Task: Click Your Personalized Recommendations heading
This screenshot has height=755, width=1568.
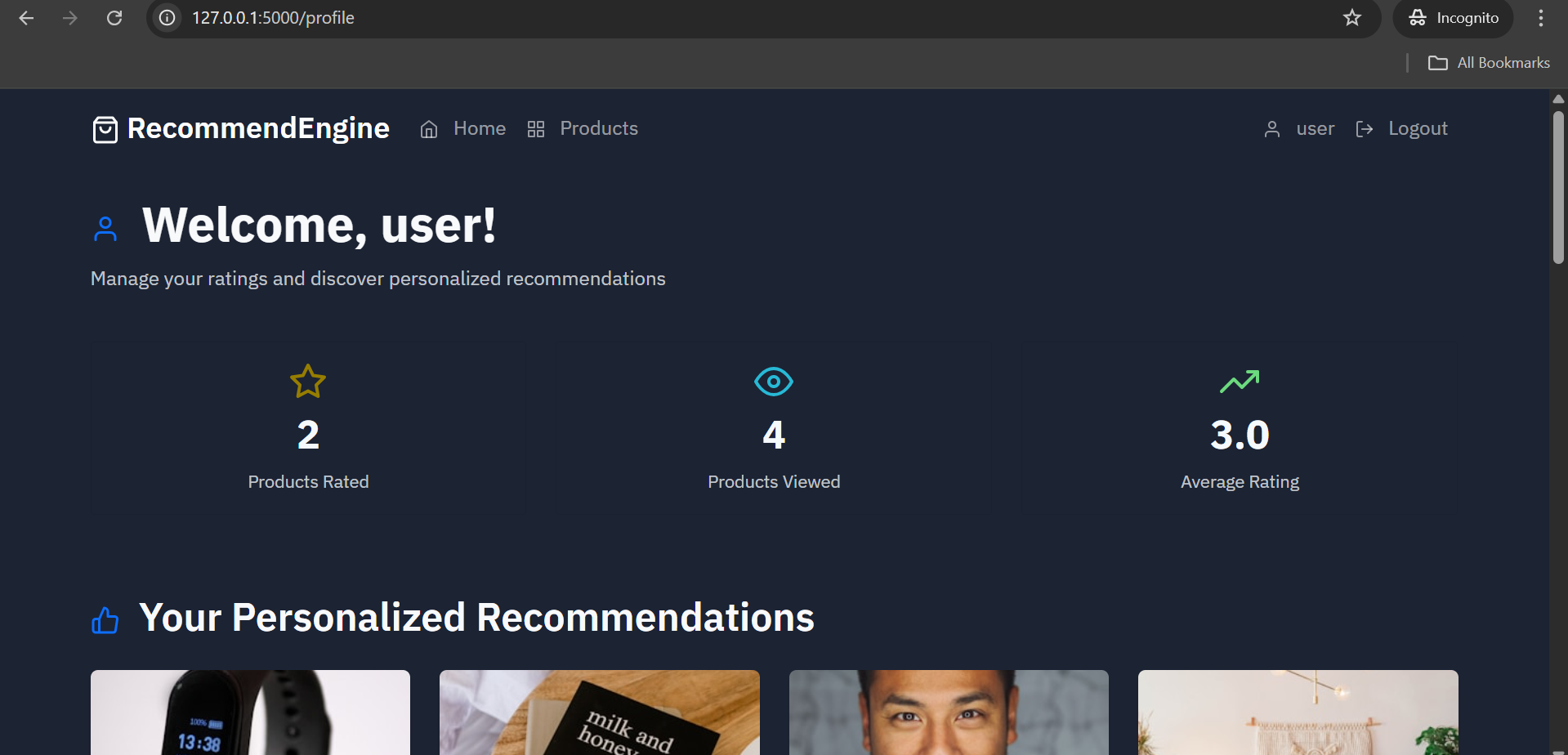Action: [x=477, y=618]
